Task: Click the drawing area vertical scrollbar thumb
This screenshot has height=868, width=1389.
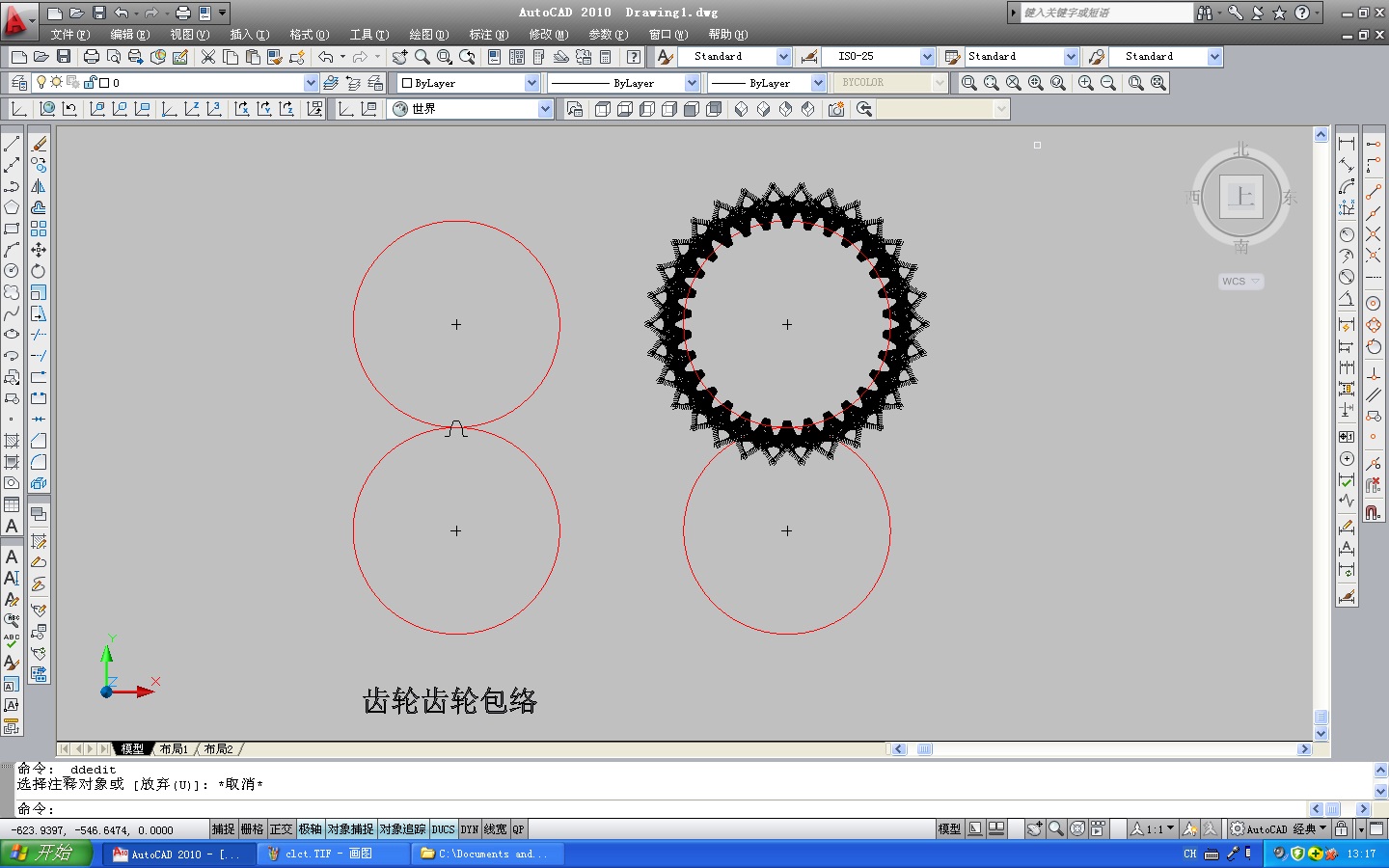Action: click(x=1321, y=717)
